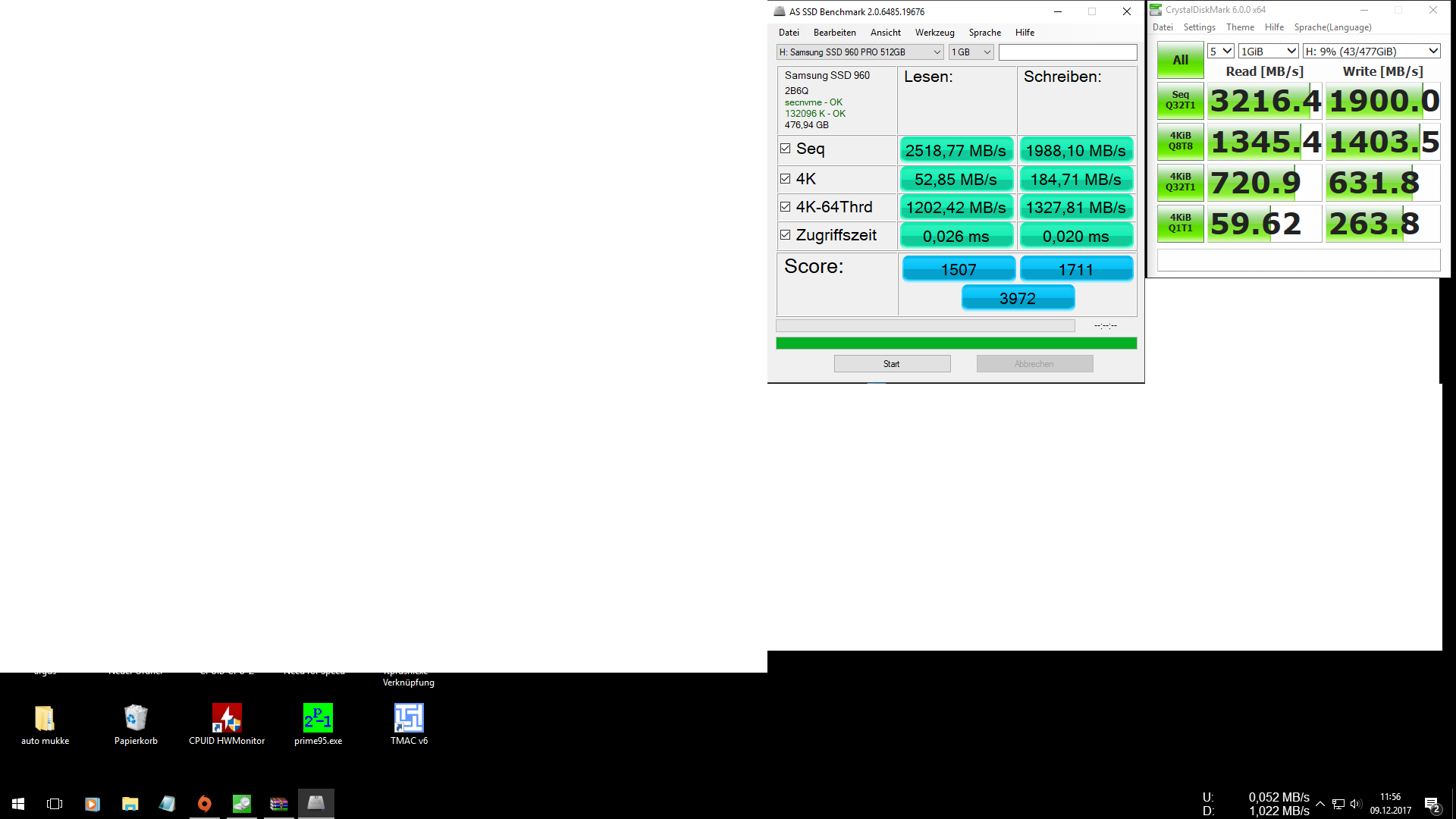This screenshot has width=1456, height=819.
Task: Click the Seq read value 2518,77 MB/s
Action: point(955,150)
